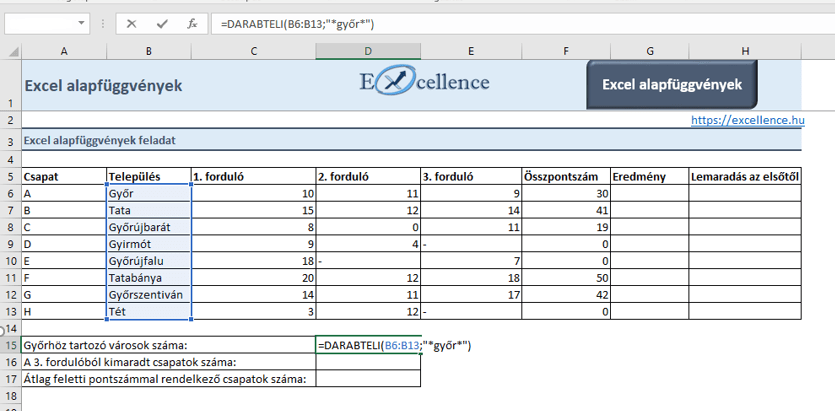Select the Tatabánya cell
This screenshot has width=835, height=411.
149,278
